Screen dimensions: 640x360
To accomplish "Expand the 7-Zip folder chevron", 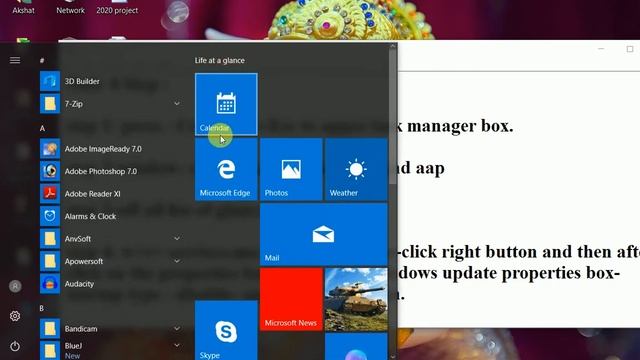I will pyautogui.click(x=177, y=104).
